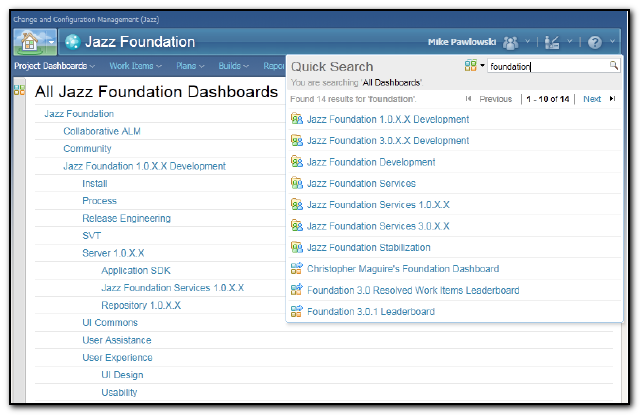The width and height of the screenshot is (640, 415).
Task: Expand the help icon dropdown arrow
Action: pyautogui.click(x=612, y=41)
